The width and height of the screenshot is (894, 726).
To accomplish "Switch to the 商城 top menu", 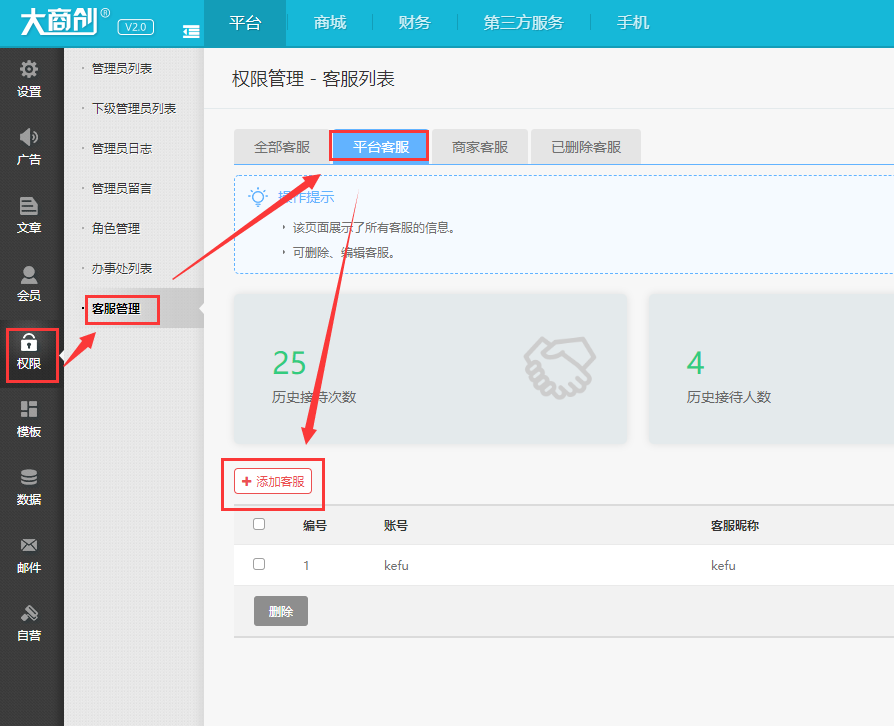I will point(330,23).
